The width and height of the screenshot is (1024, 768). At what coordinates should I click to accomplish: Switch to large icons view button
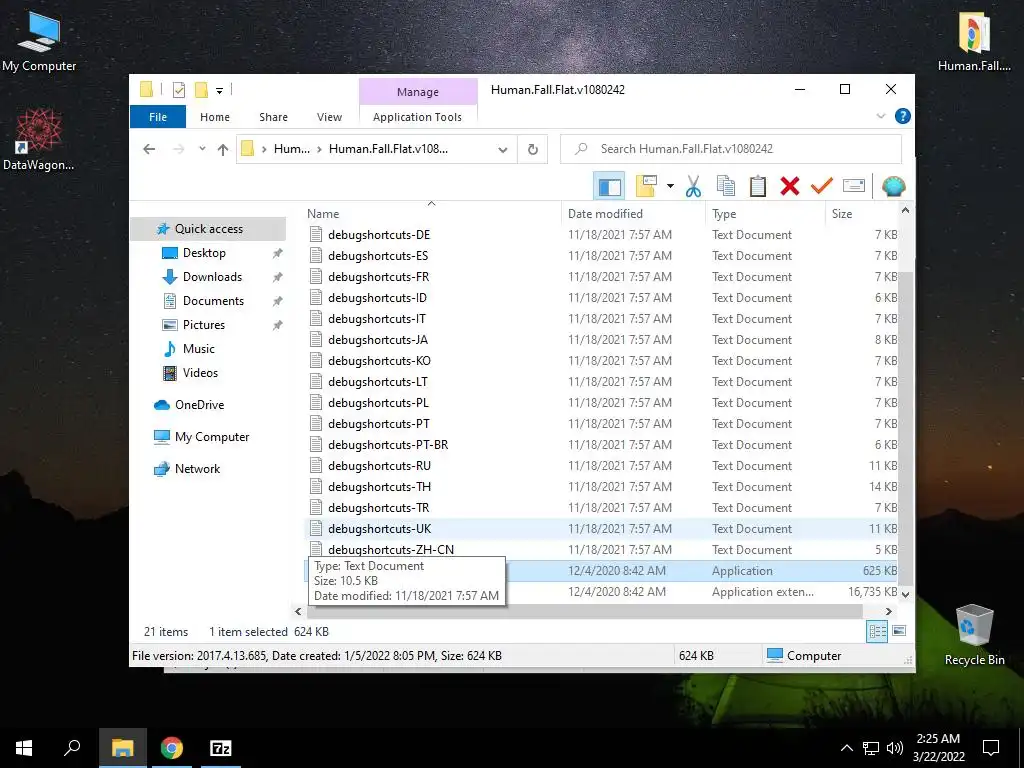(899, 632)
